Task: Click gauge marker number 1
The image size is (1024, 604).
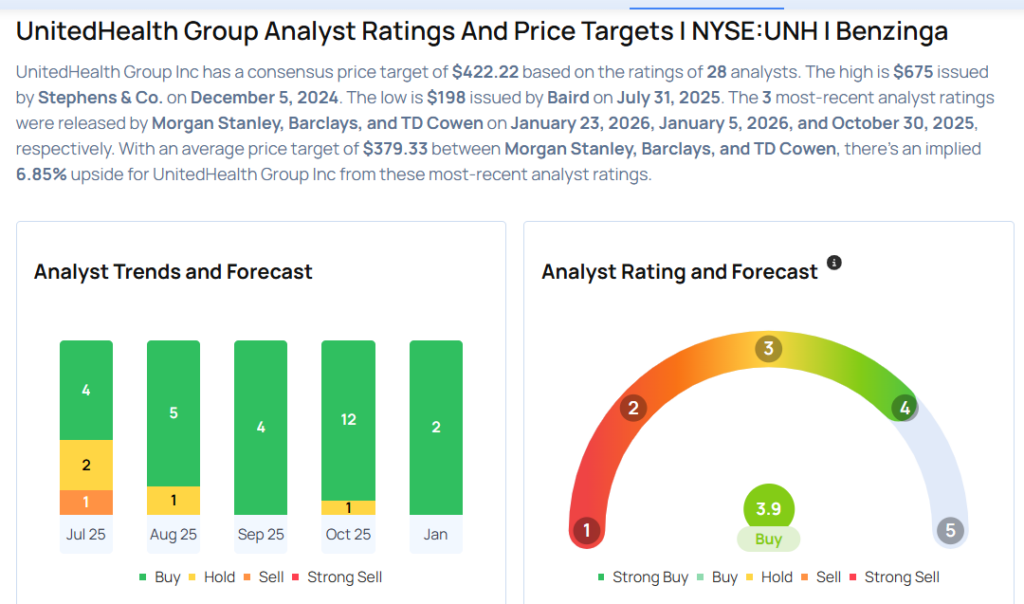Action: click(x=587, y=530)
